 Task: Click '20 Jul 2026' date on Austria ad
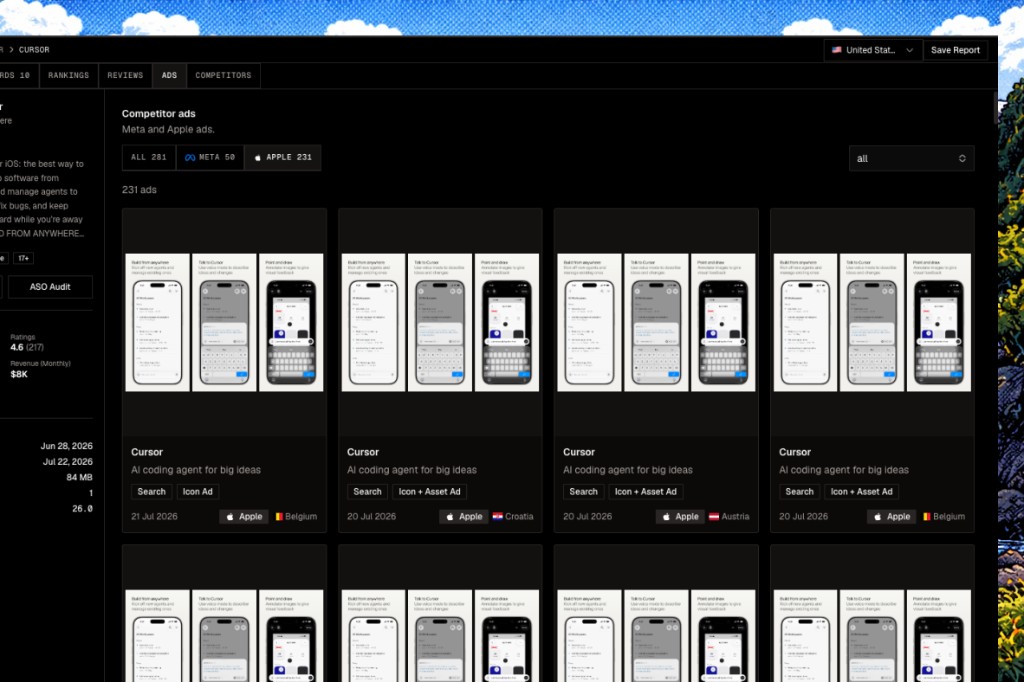pos(587,517)
